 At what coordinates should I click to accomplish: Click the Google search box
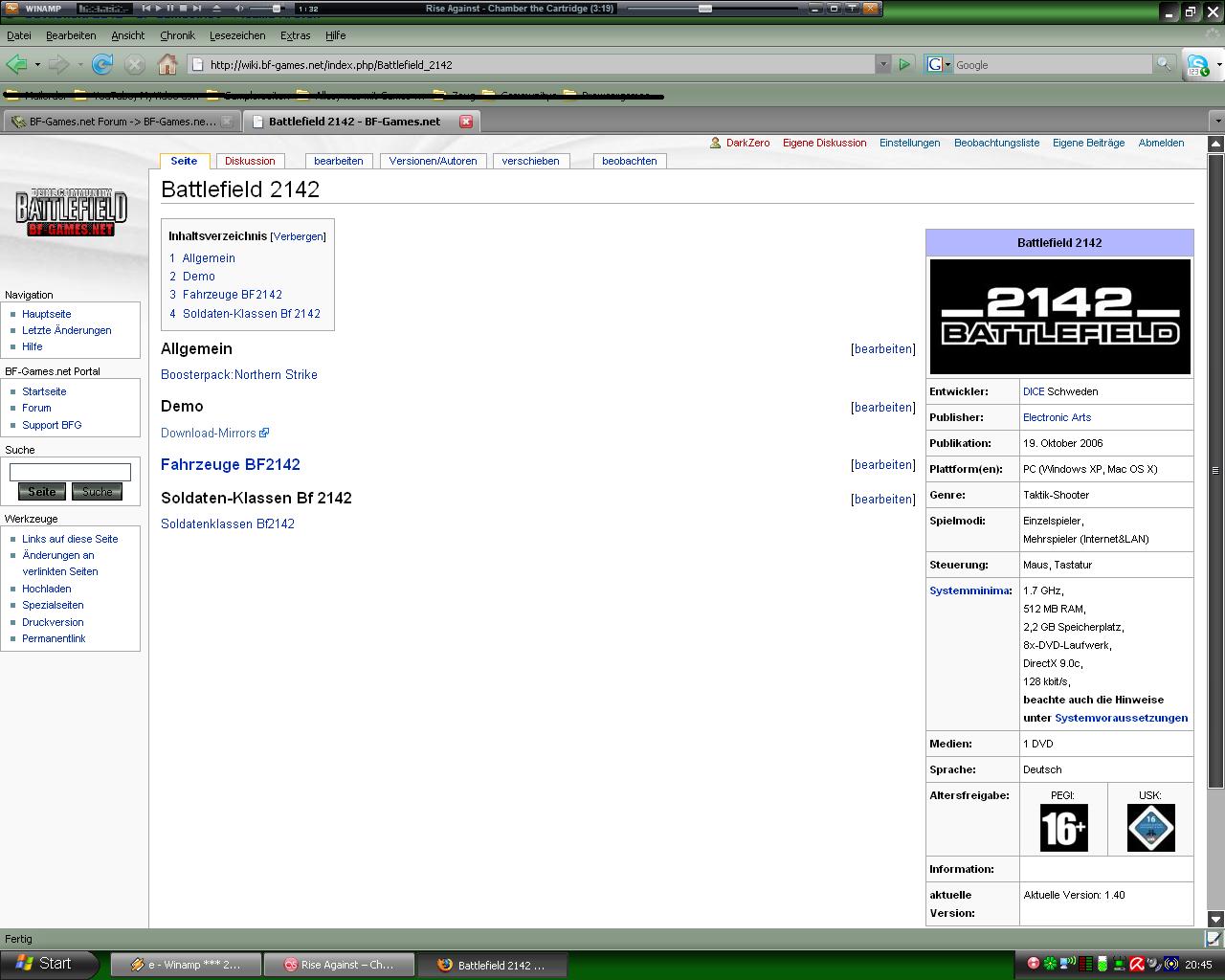pos(1053,64)
